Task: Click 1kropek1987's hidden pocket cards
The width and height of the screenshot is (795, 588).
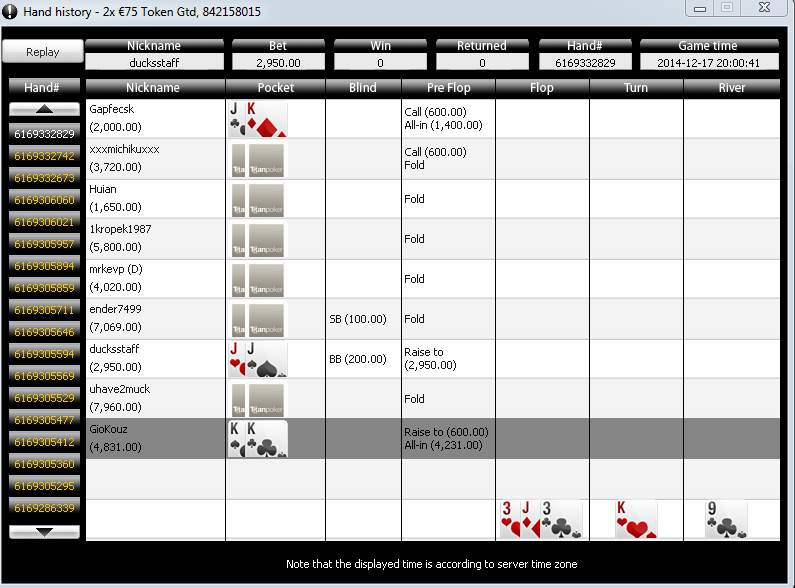Action: pos(258,239)
